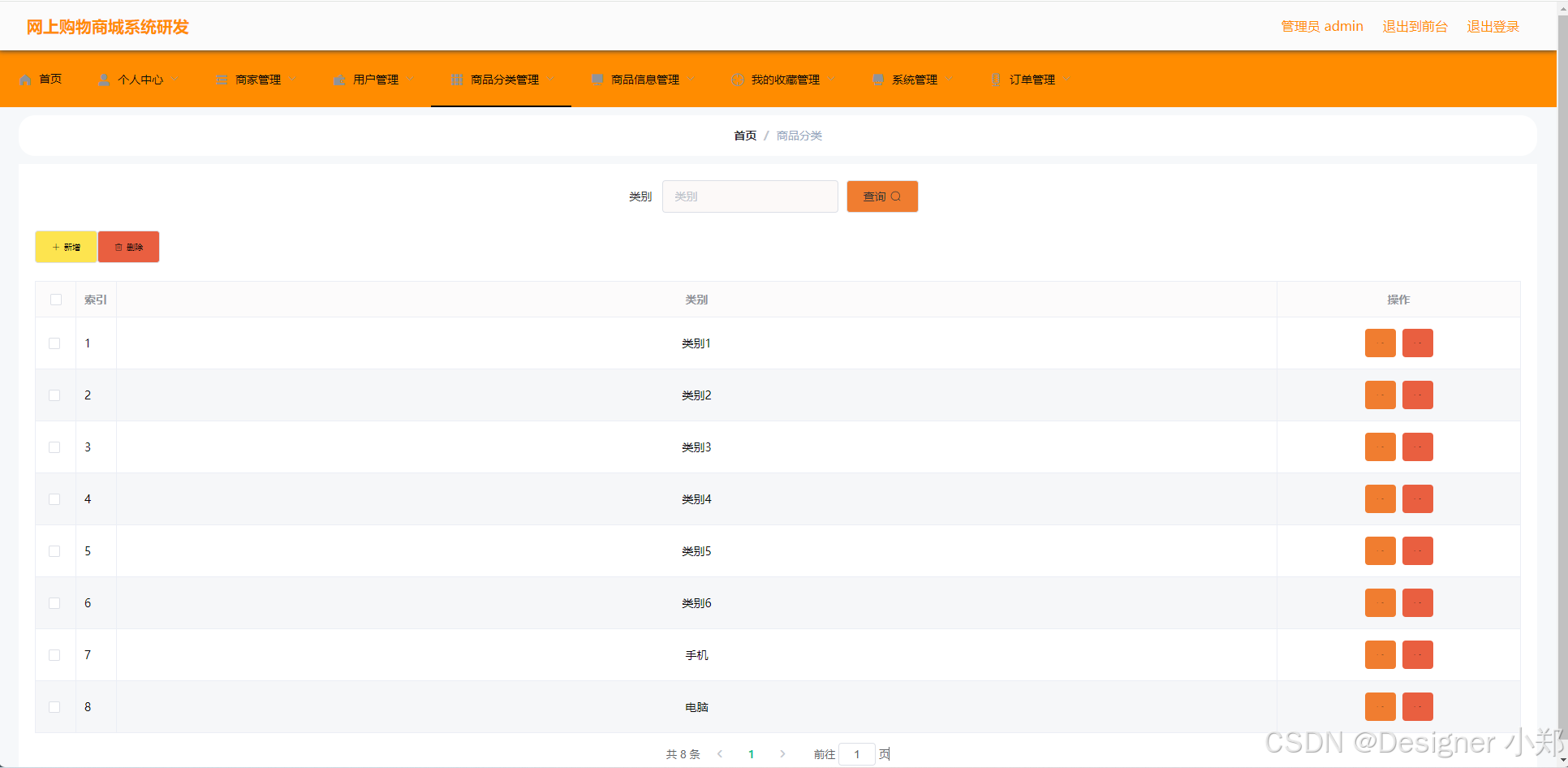Click the 退出到前台 link
1568x768 pixels.
1415,27
